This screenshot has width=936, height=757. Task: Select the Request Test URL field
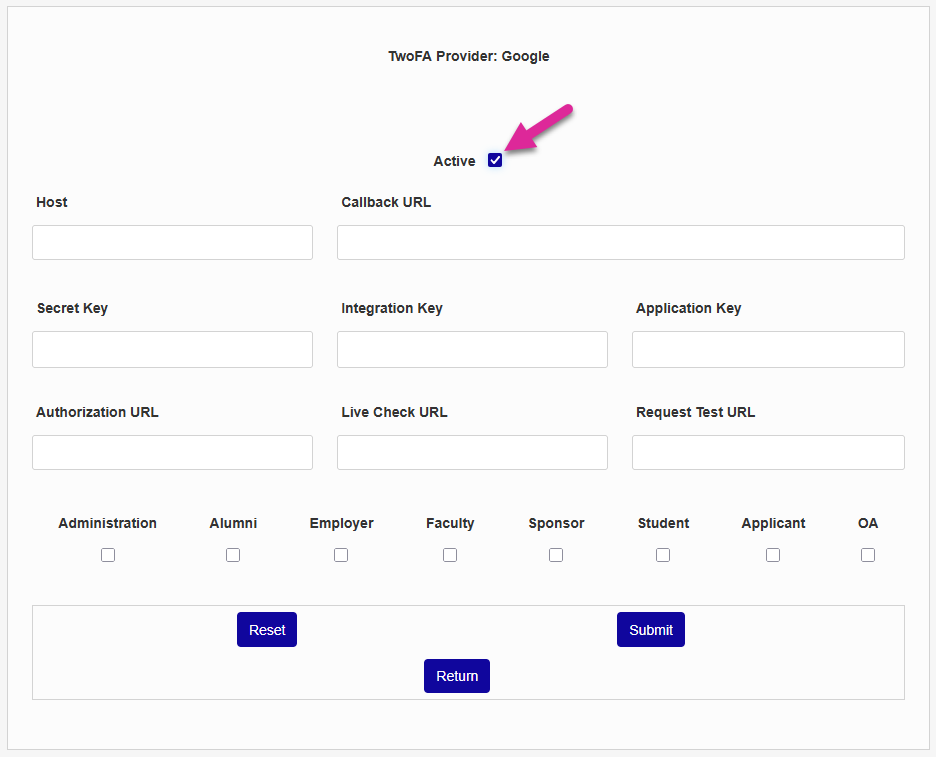click(x=768, y=452)
